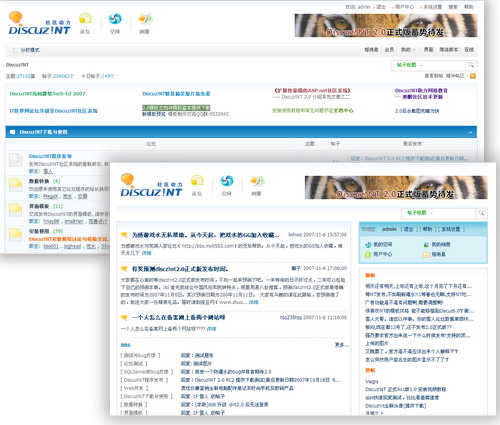Screen dimensions: 500x425
Task: Open the 相册 album icon in back window
Action: click(x=145, y=22)
